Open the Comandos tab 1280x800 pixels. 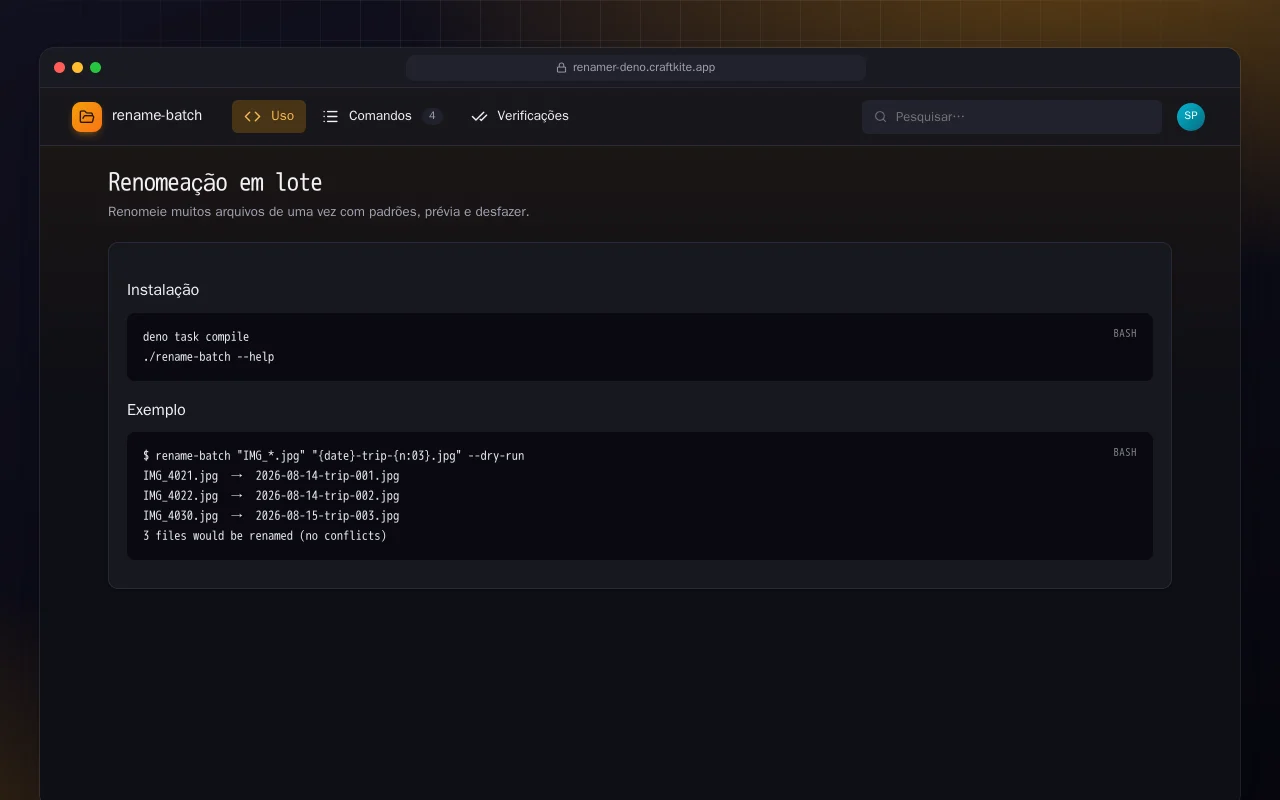pos(383,116)
